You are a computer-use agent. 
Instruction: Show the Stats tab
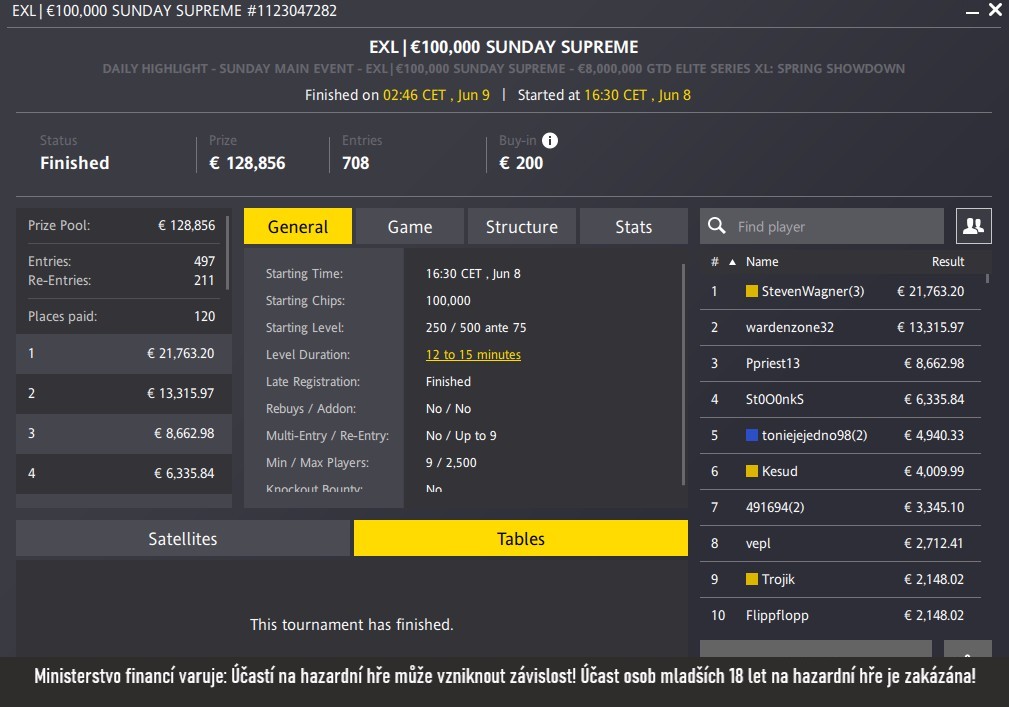tap(633, 227)
